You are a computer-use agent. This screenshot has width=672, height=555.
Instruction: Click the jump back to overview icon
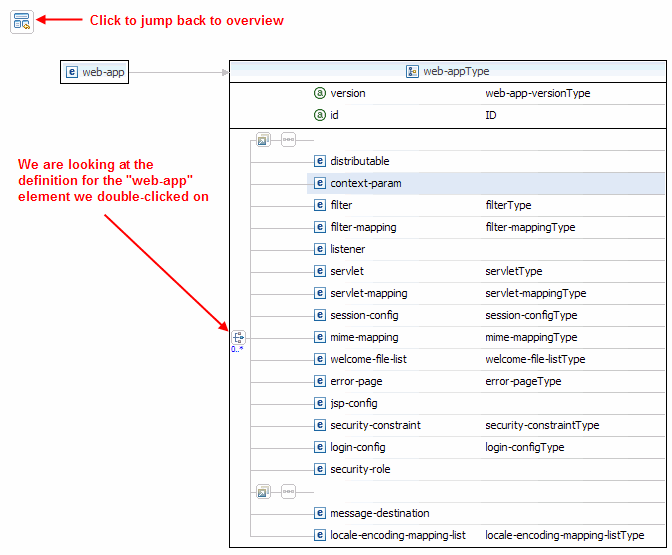[22, 22]
